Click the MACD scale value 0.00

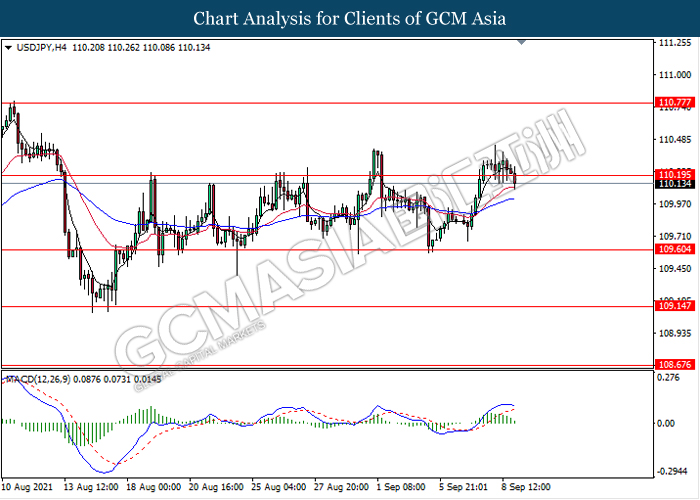667,423
